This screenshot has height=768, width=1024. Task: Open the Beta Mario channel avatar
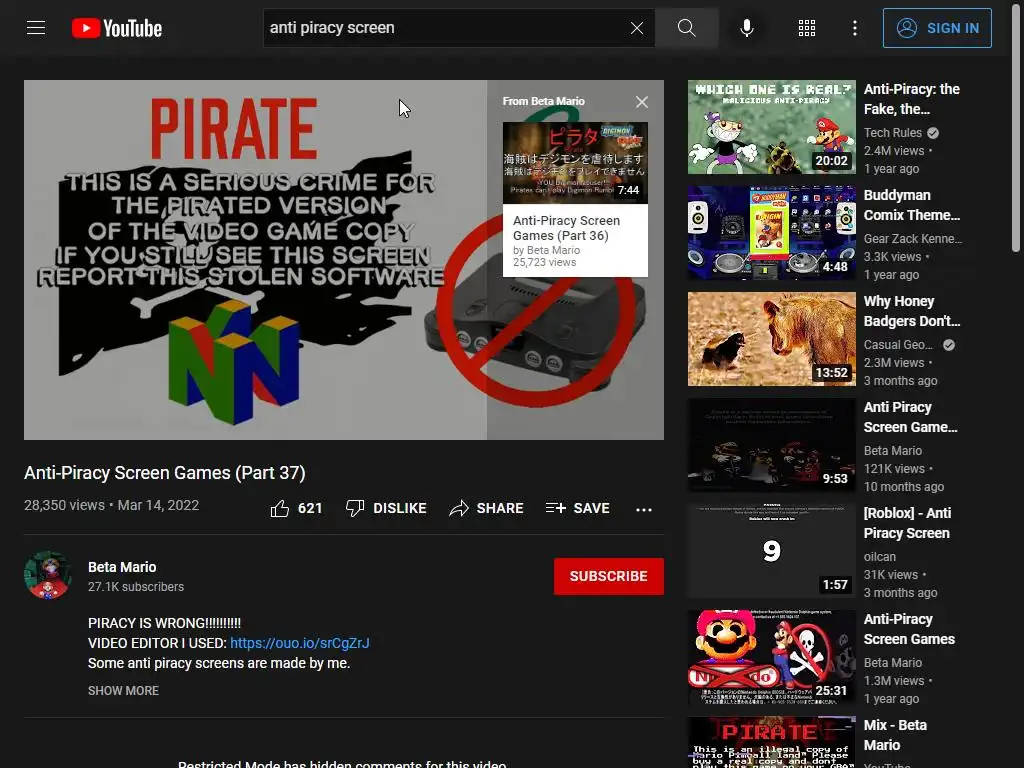[48, 575]
